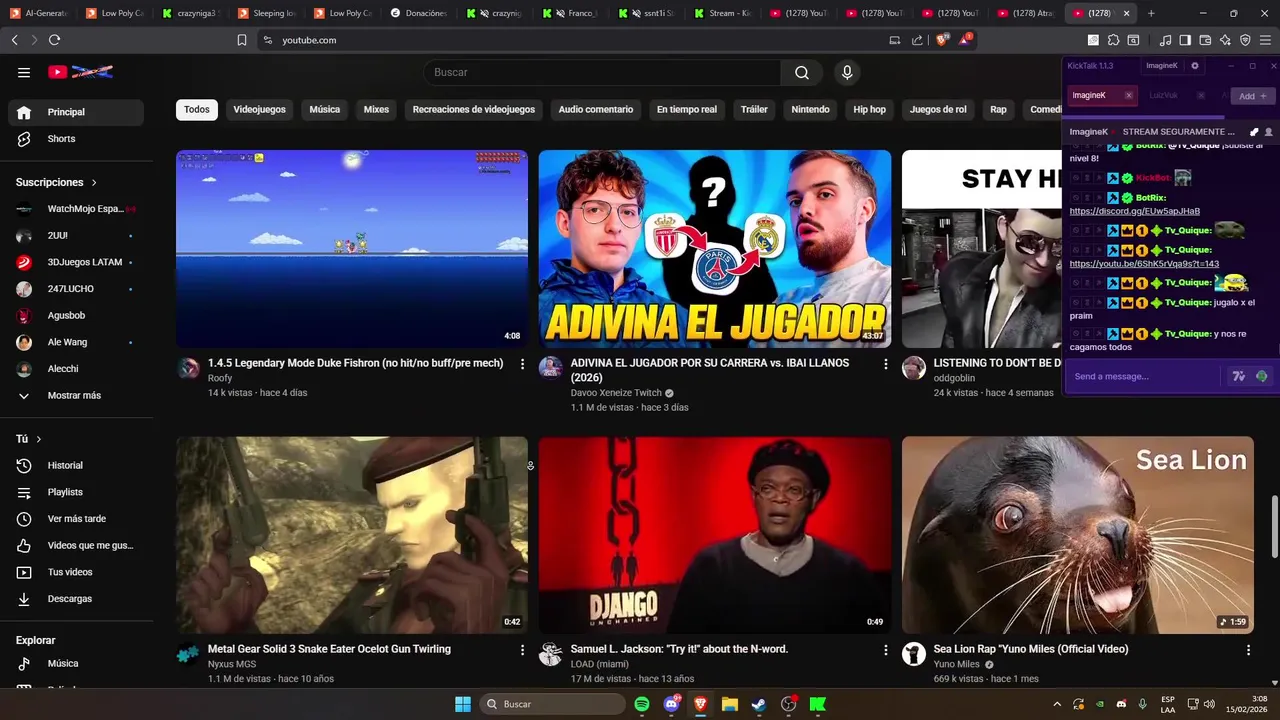Open the Brave Wallet icon
The width and height of the screenshot is (1280, 720).
[1205, 40]
